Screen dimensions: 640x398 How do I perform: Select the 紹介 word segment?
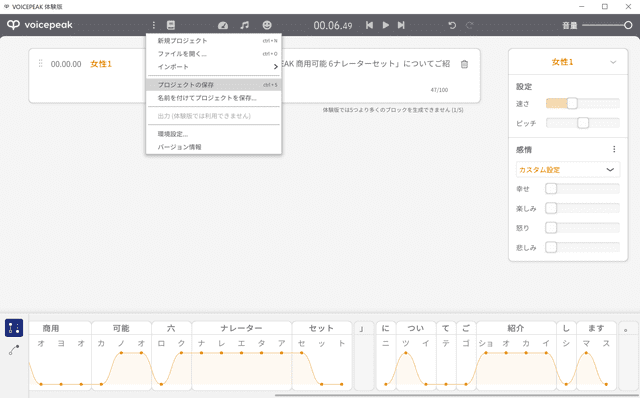coord(516,328)
